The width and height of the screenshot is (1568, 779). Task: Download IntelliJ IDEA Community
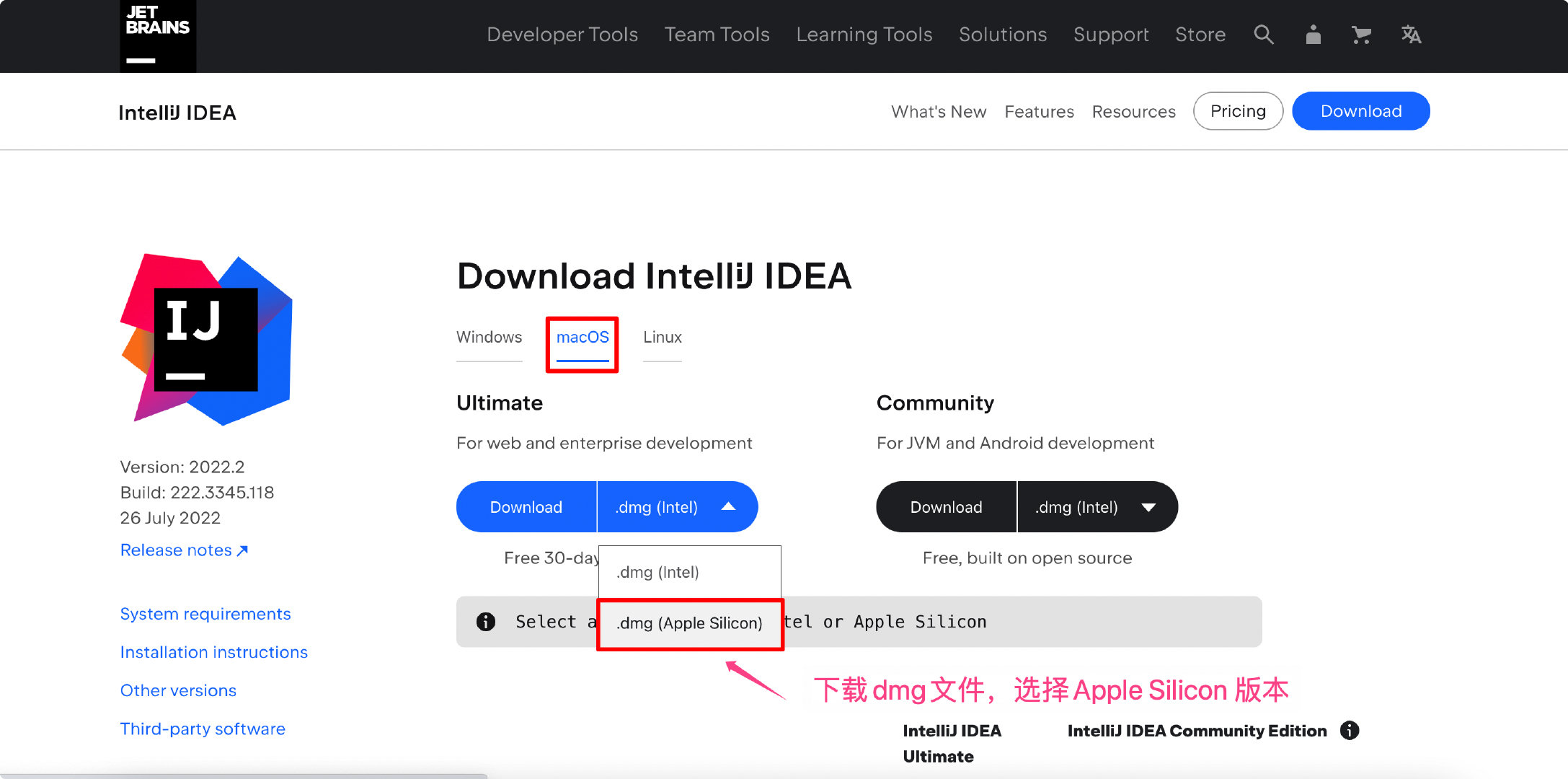click(947, 507)
